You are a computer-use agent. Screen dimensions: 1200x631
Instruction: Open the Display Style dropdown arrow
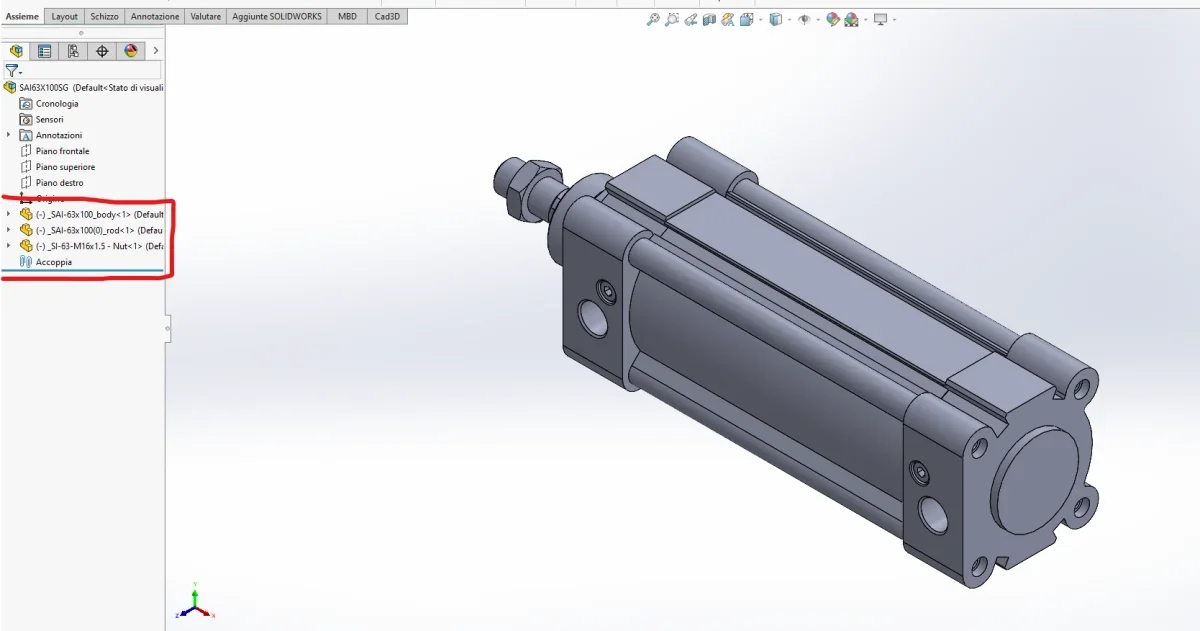point(789,19)
